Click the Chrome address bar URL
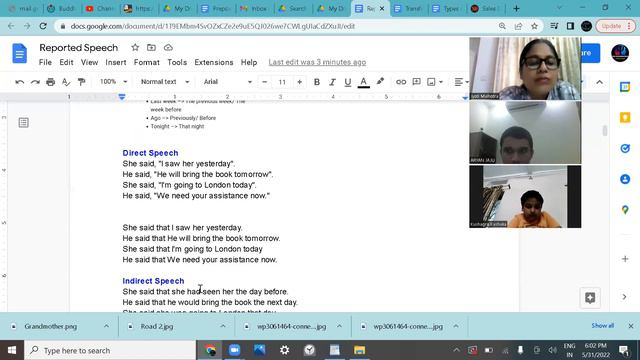The width and height of the screenshot is (640, 360). pos(213,26)
